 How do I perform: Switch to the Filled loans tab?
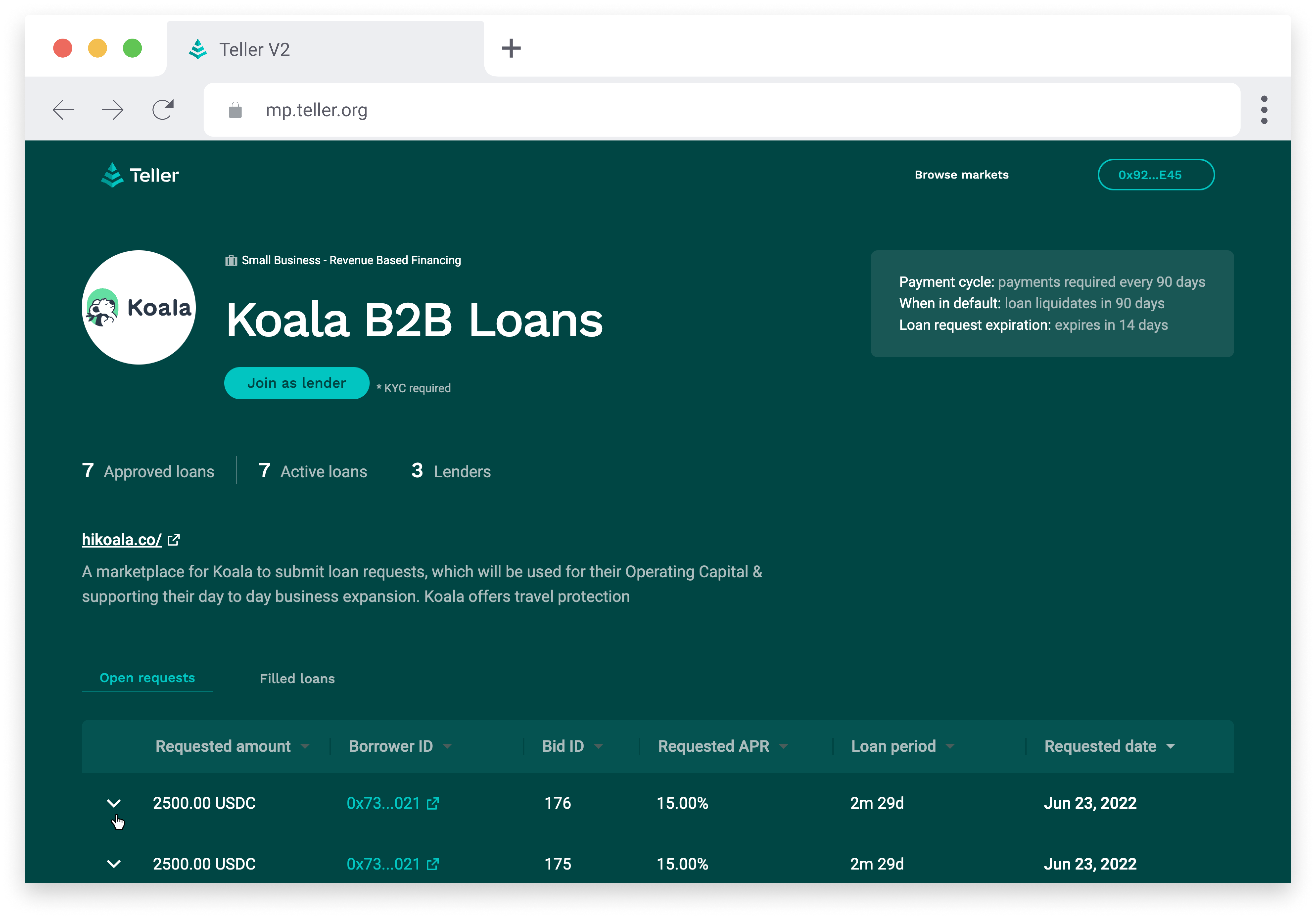pos(297,678)
